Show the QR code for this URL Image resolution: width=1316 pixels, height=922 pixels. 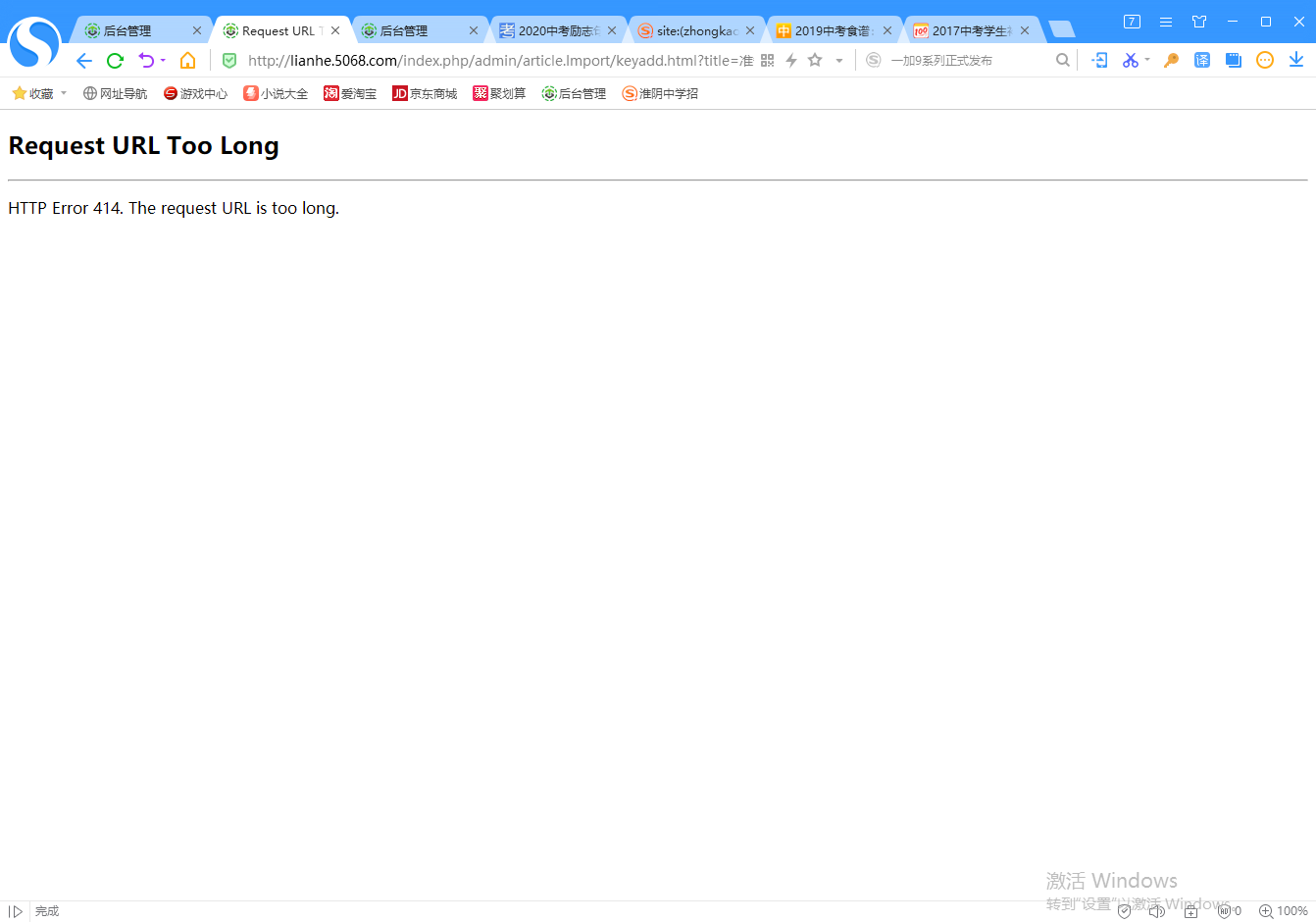pyautogui.click(x=767, y=61)
